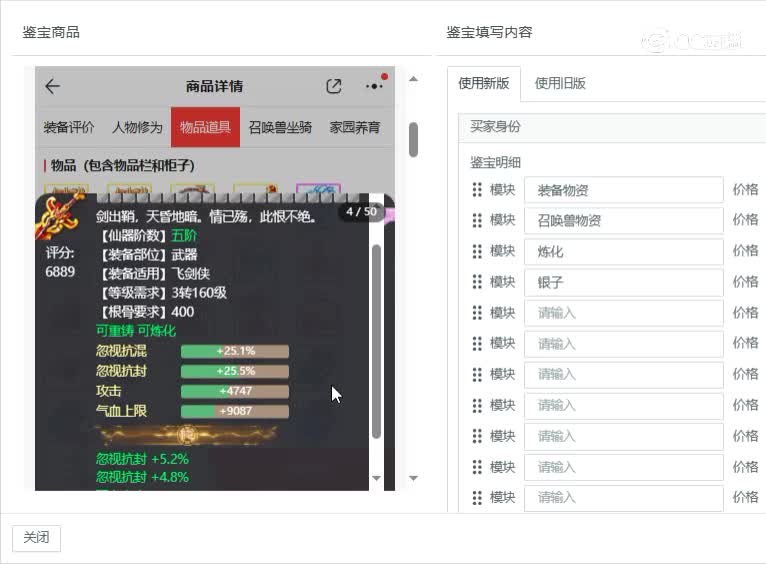Click the 3转160级 level requirement

coord(199,293)
